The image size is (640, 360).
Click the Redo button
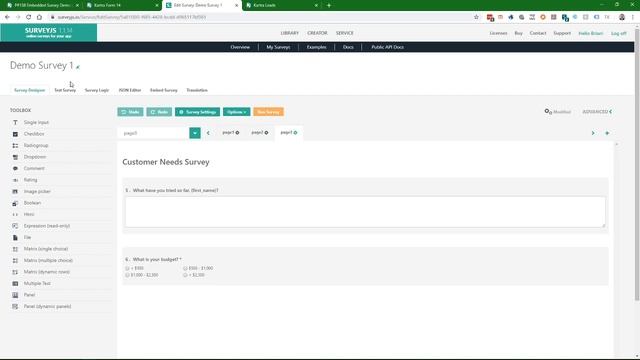(x=159, y=112)
